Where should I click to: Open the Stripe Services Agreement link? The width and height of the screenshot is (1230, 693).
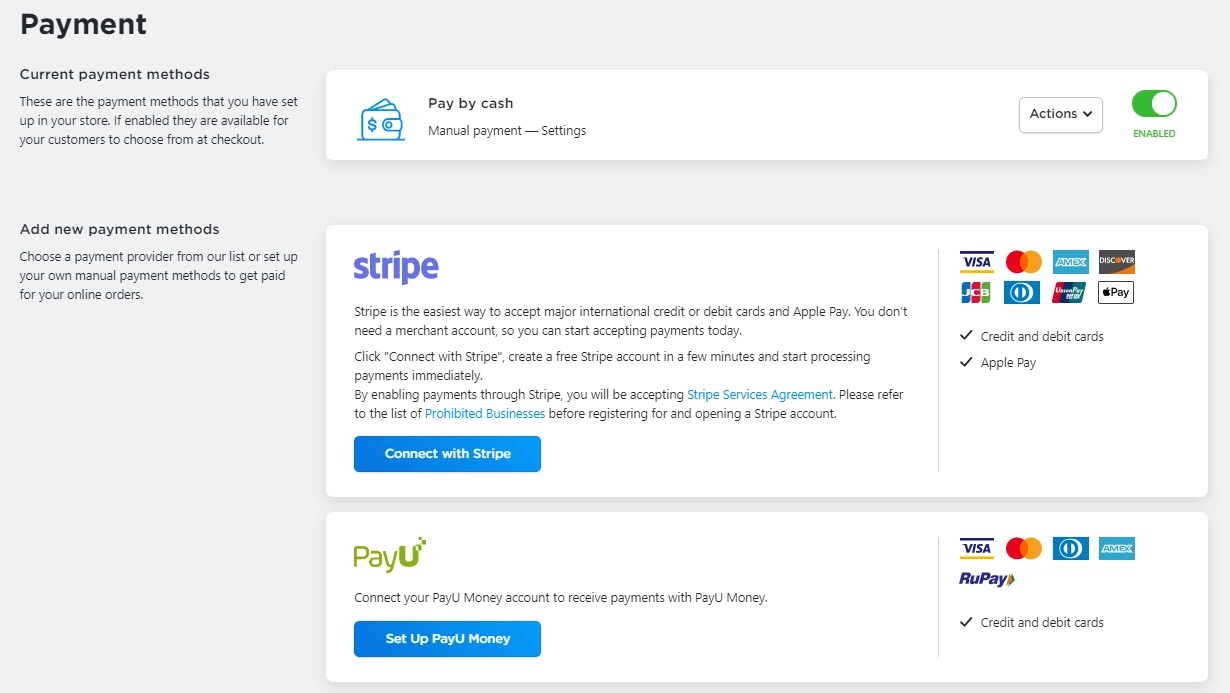(760, 395)
